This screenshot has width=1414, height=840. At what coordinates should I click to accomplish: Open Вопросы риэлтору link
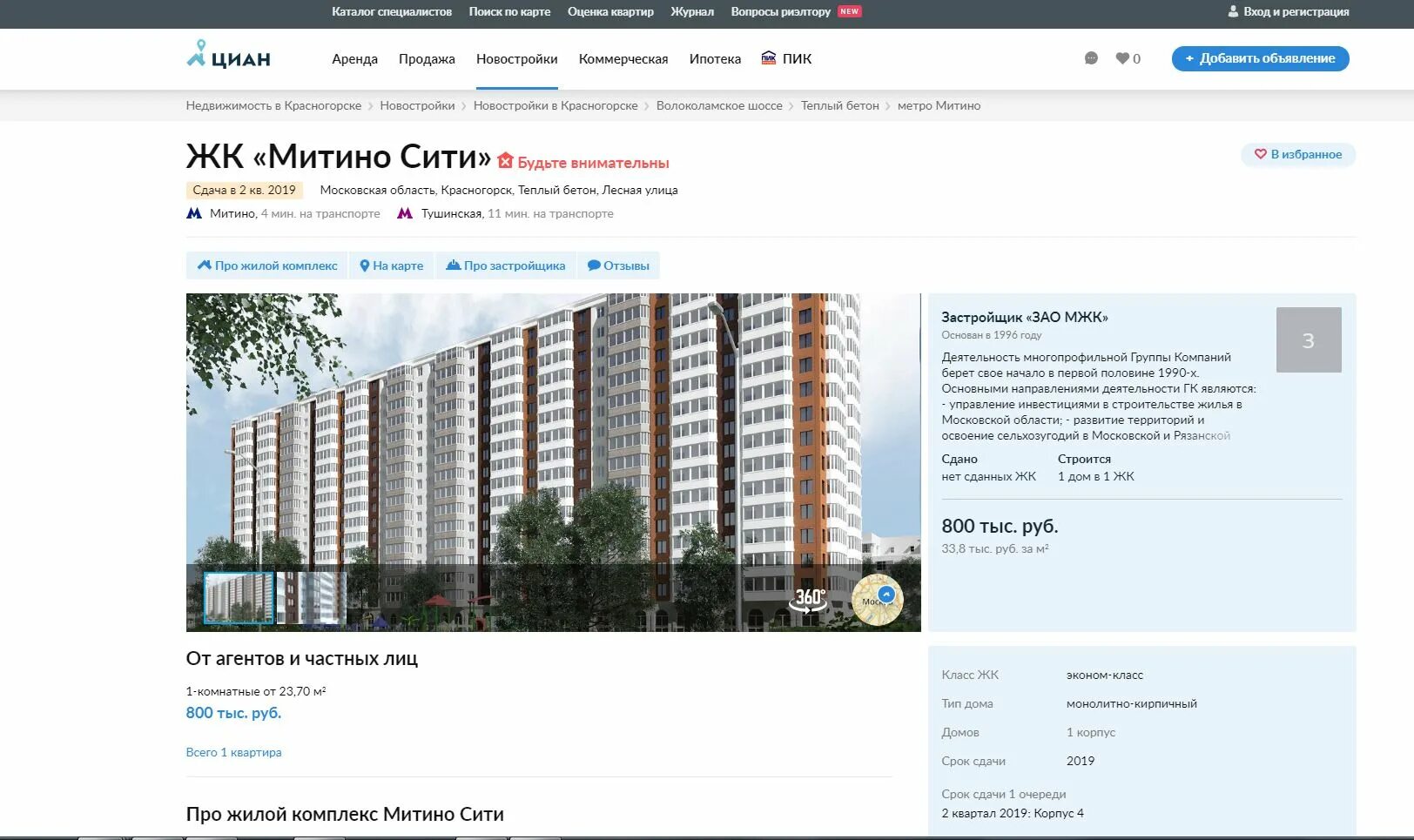[781, 11]
